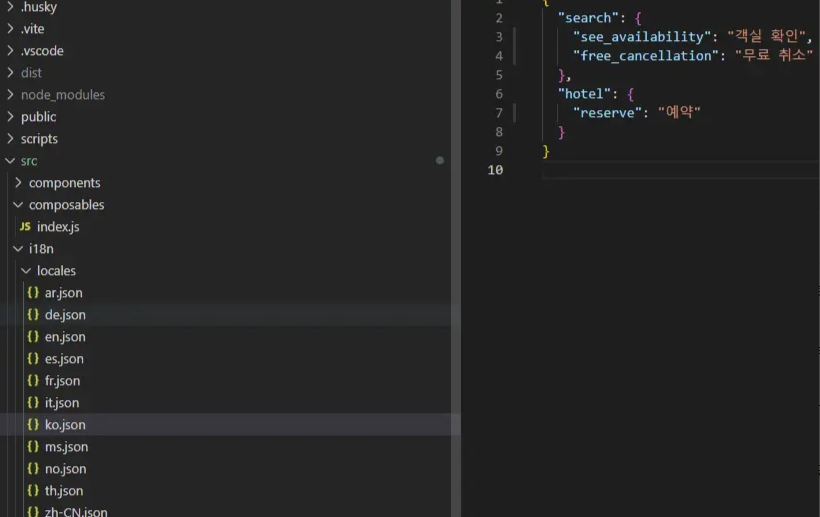Viewport: 820px width, 517px height.
Task: Select no.json in the explorer
Action: pos(65,469)
